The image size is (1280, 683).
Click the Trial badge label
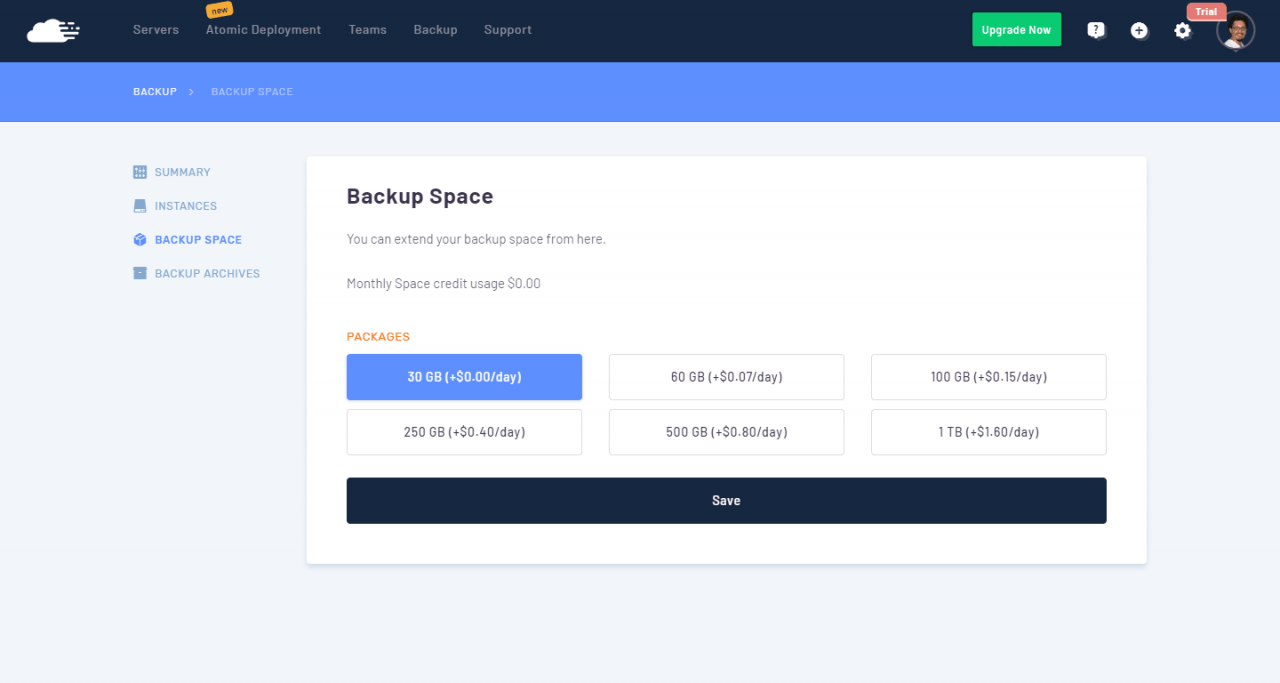(1206, 11)
